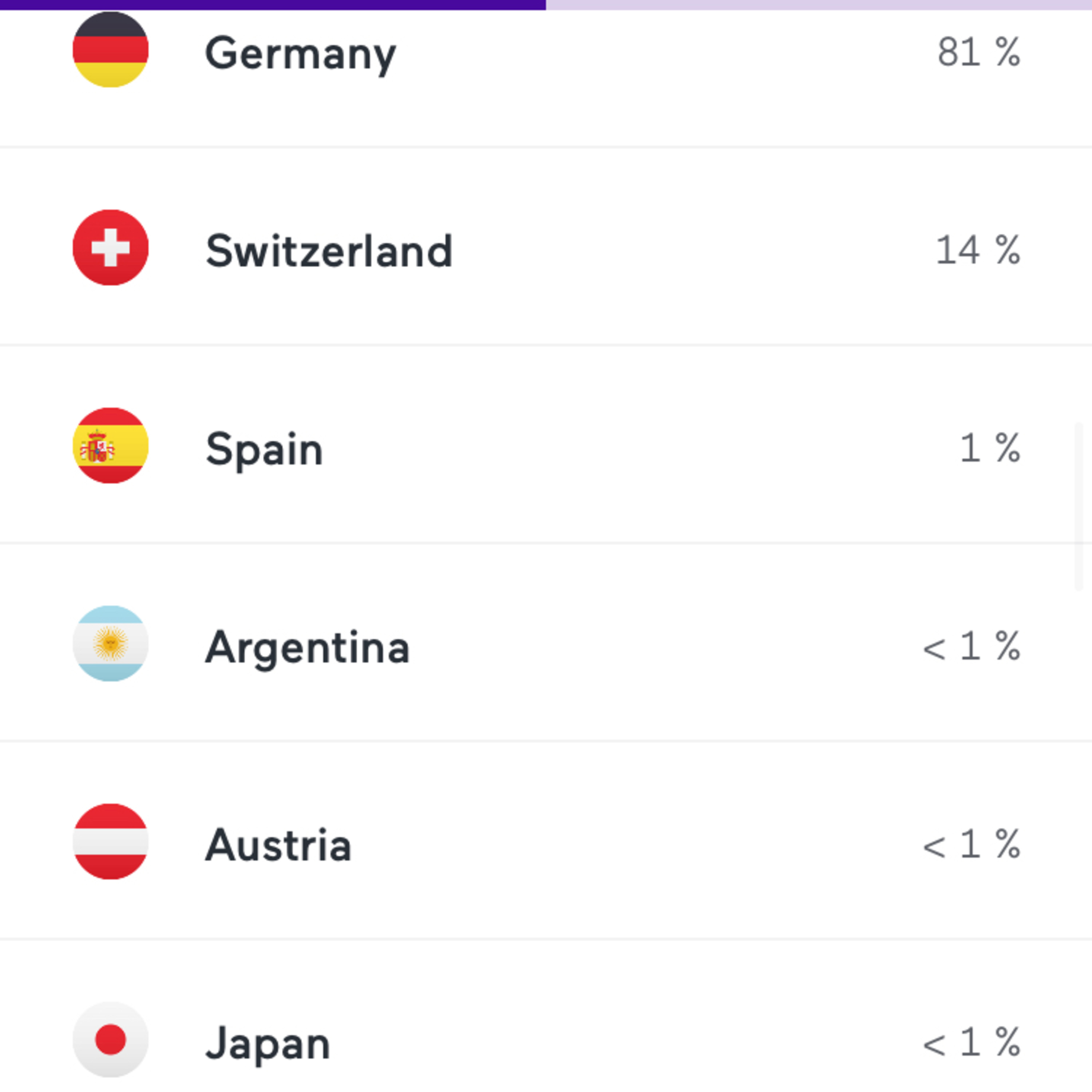This screenshot has height=1092, width=1092.
Task: Click the Switzerland flag icon
Action: click(111, 248)
